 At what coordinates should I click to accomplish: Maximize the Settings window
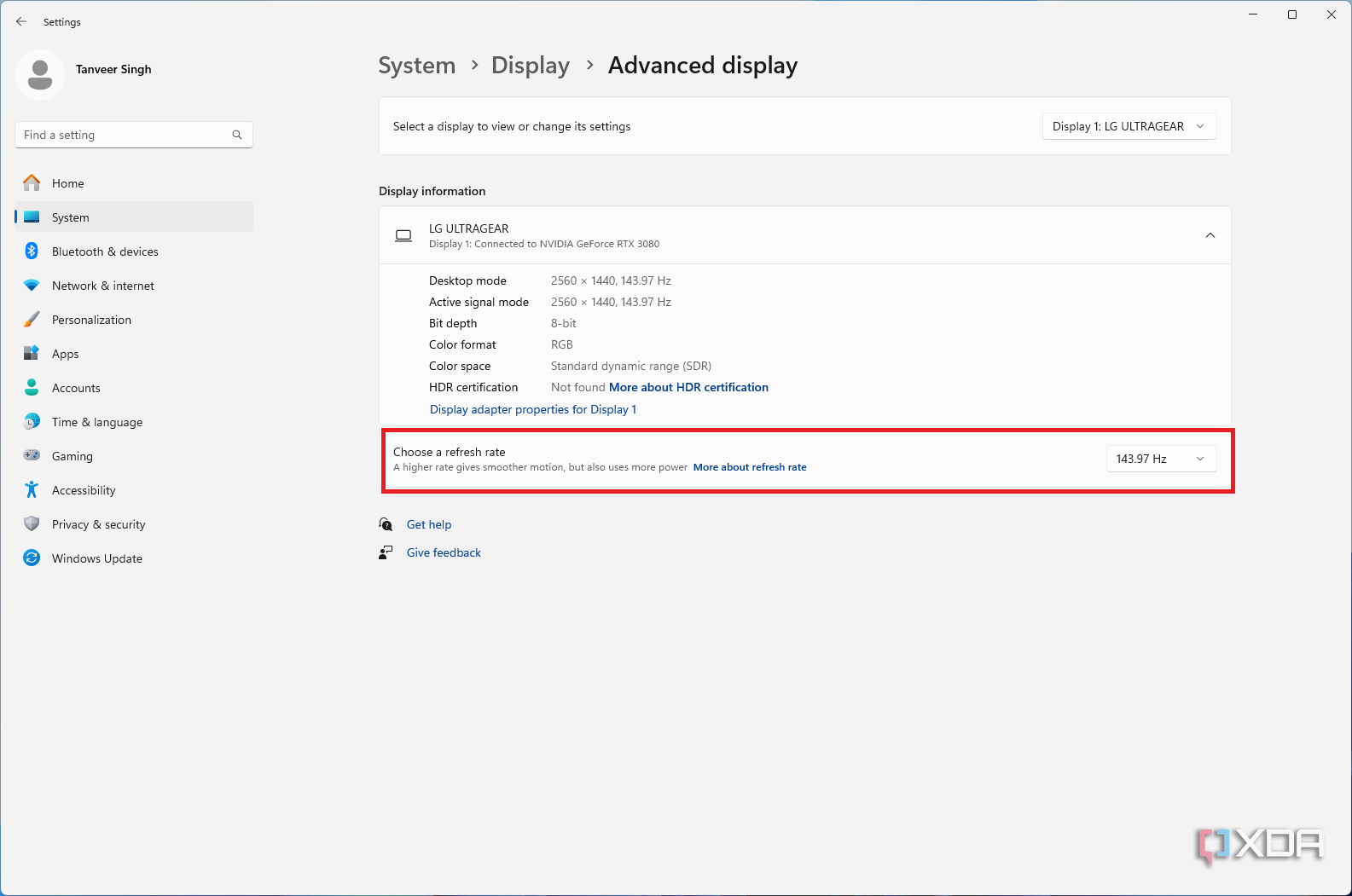pos(1292,14)
